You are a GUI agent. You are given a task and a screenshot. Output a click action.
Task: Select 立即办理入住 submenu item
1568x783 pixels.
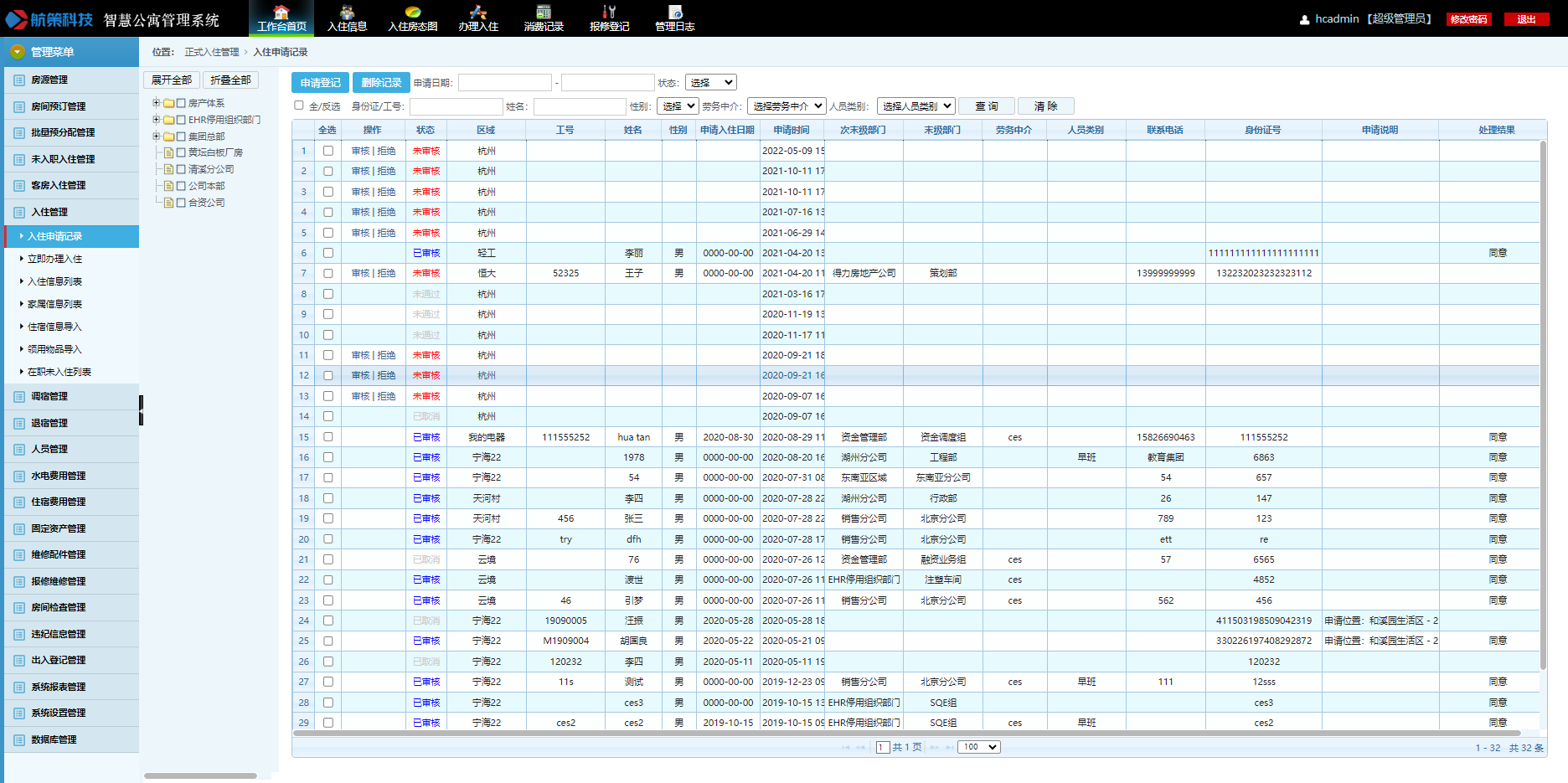[54, 259]
